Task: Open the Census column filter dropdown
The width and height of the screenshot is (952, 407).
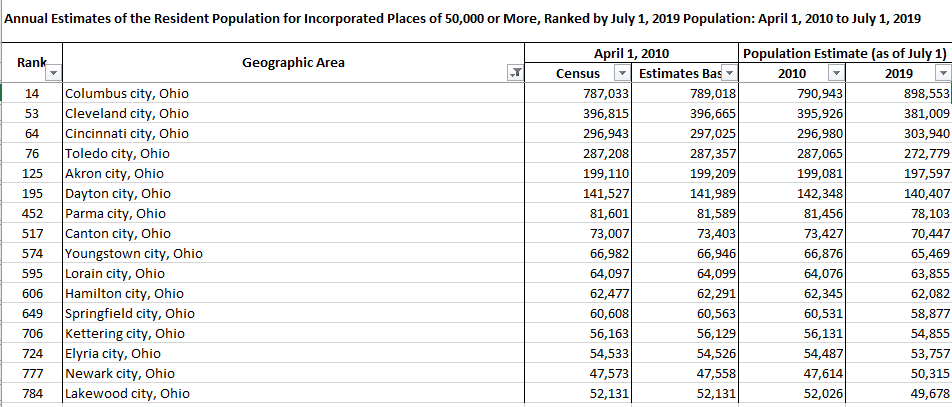Action: pos(622,74)
